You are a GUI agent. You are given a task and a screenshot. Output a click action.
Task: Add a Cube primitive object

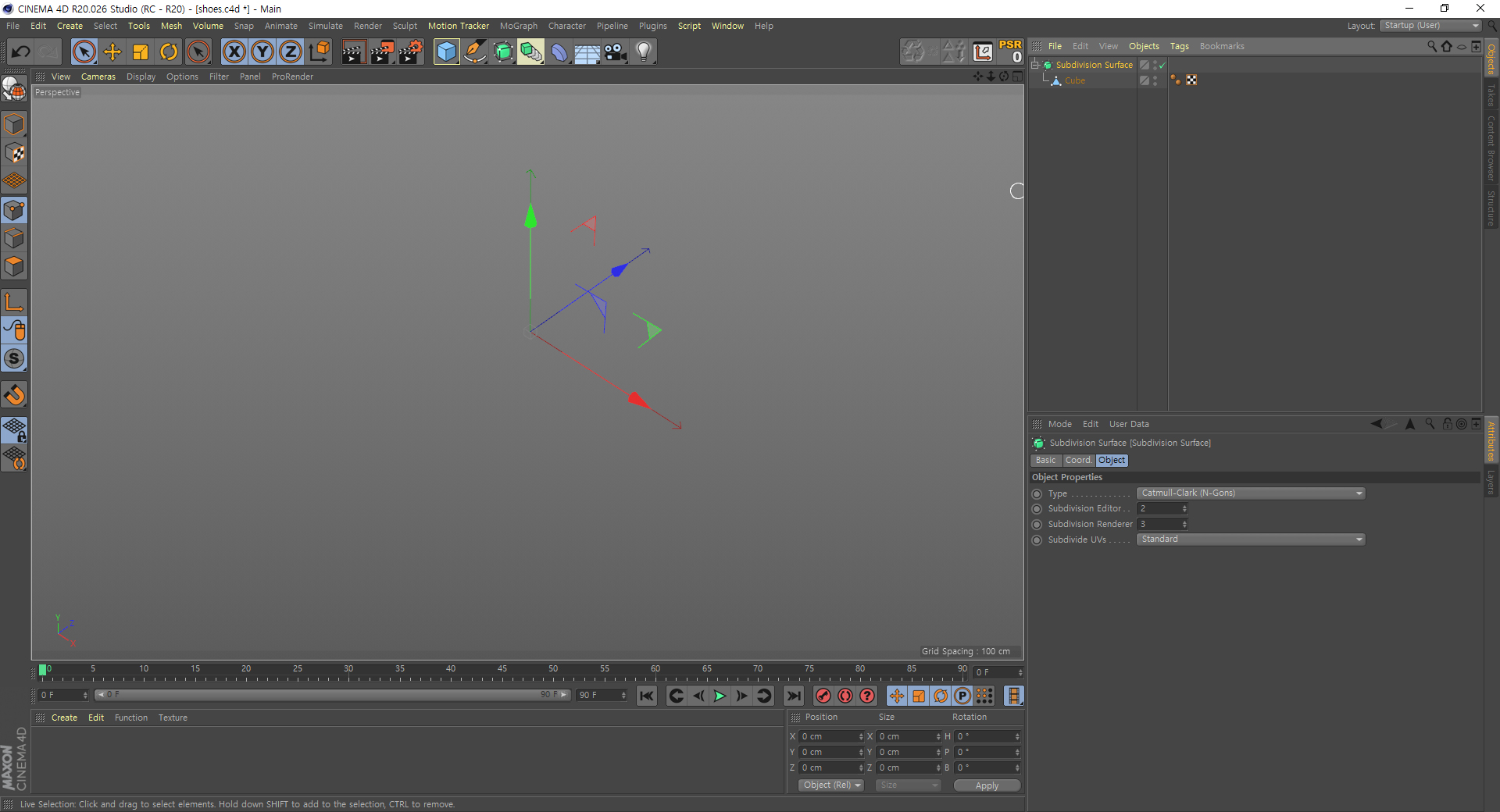coord(446,52)
